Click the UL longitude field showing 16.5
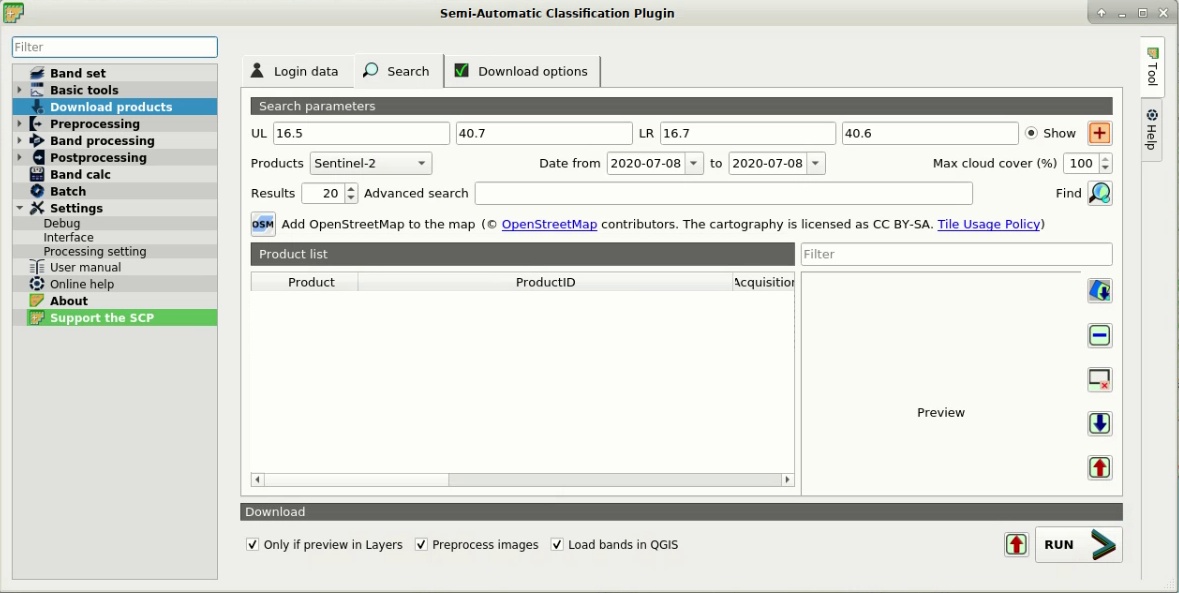The width and height of the screenshot is (1179, 593). 361,133
